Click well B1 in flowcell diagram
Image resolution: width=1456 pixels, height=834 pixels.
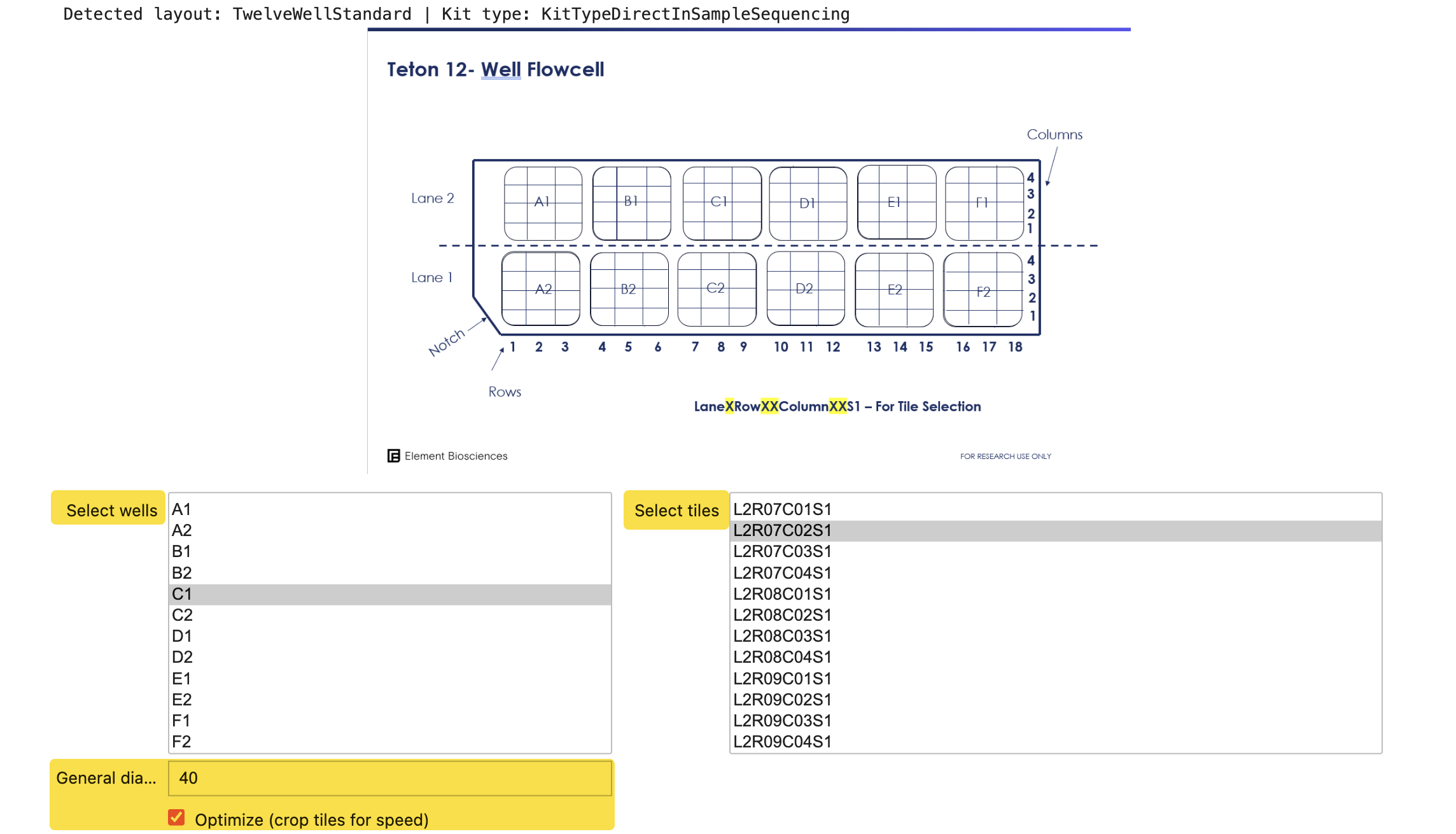tap(631, 203)
